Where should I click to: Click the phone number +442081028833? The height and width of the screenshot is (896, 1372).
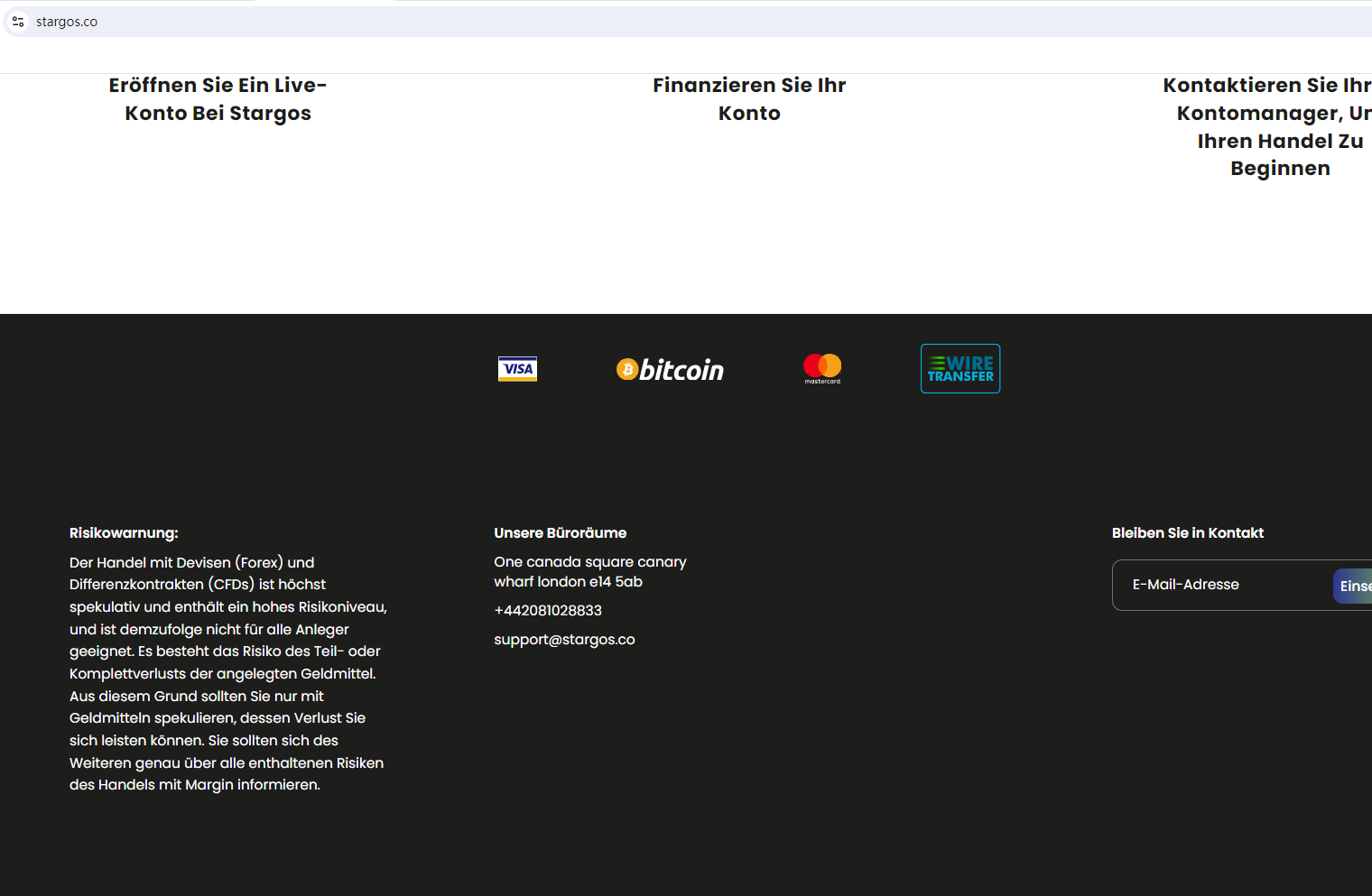[x=548, y=611]
